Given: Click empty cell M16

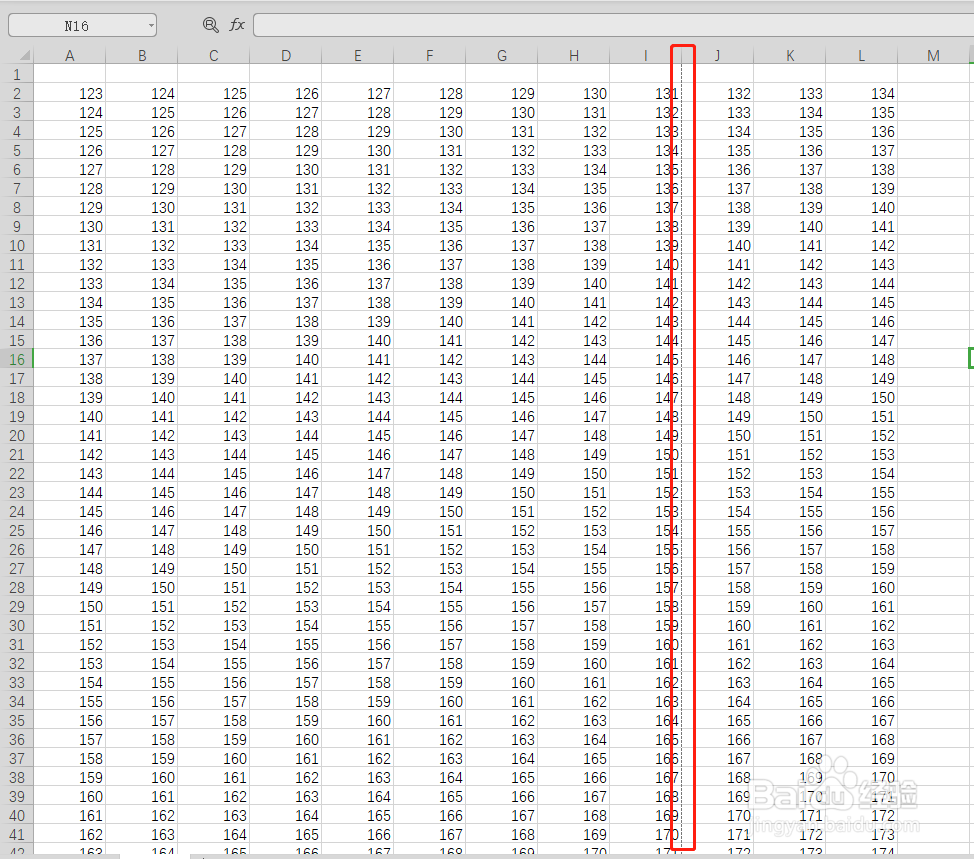Looking at the screenshot, I should [x=934, y=360].
